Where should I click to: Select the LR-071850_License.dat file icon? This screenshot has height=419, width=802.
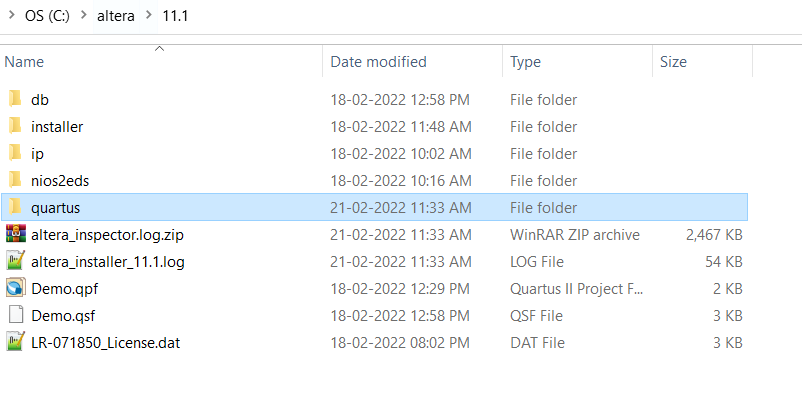[x=15, y=343]
